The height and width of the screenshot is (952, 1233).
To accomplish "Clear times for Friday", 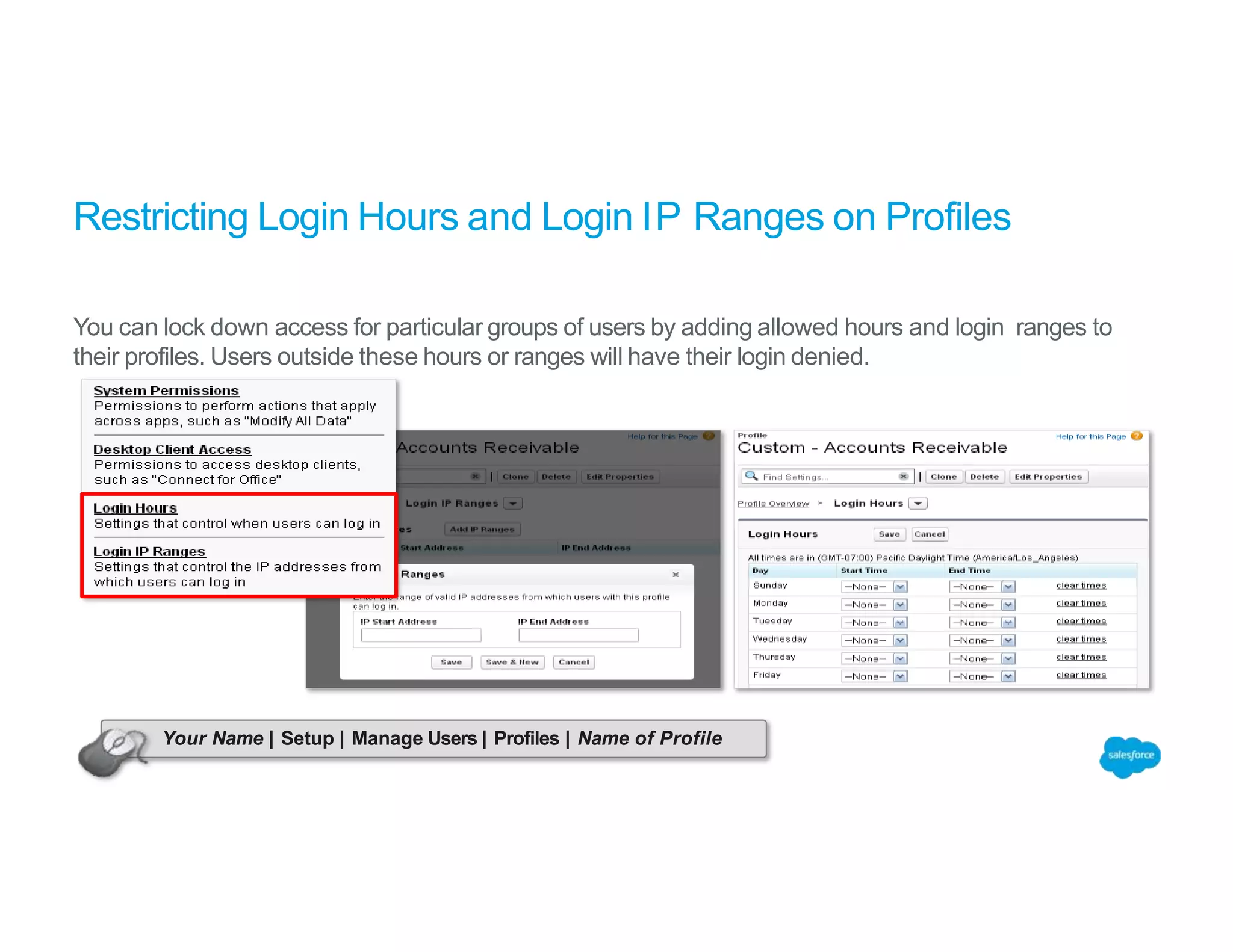I will click(1081, 675).
